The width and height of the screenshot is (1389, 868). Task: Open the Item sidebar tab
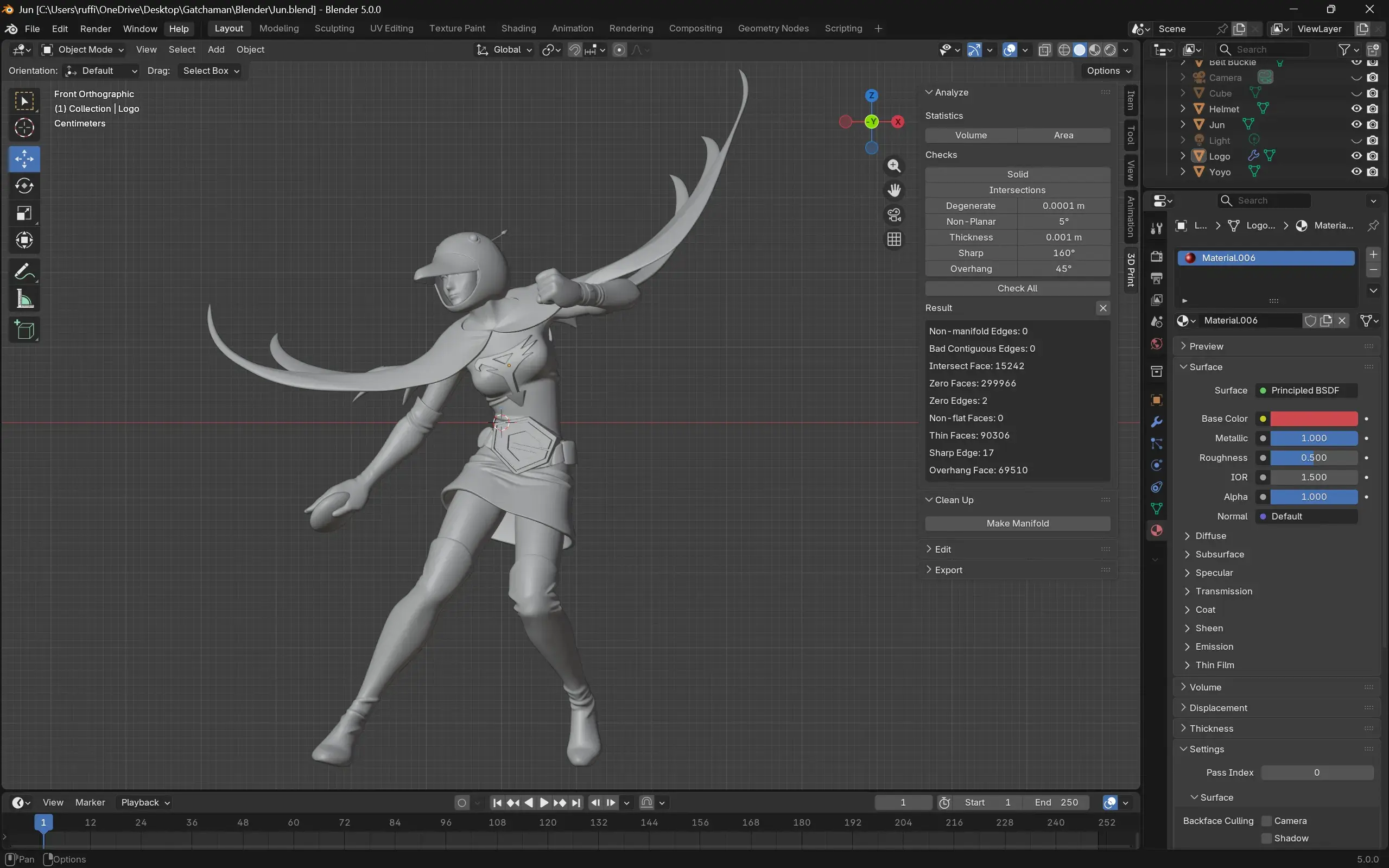[x=1131, y=100]
